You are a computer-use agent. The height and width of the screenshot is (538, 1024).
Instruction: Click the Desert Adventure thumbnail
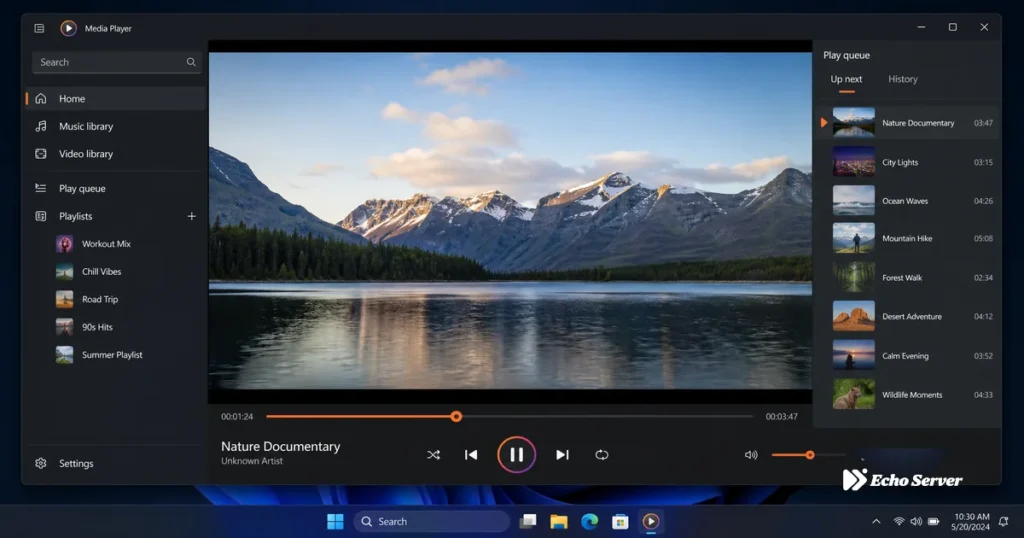tap(854, 316)
